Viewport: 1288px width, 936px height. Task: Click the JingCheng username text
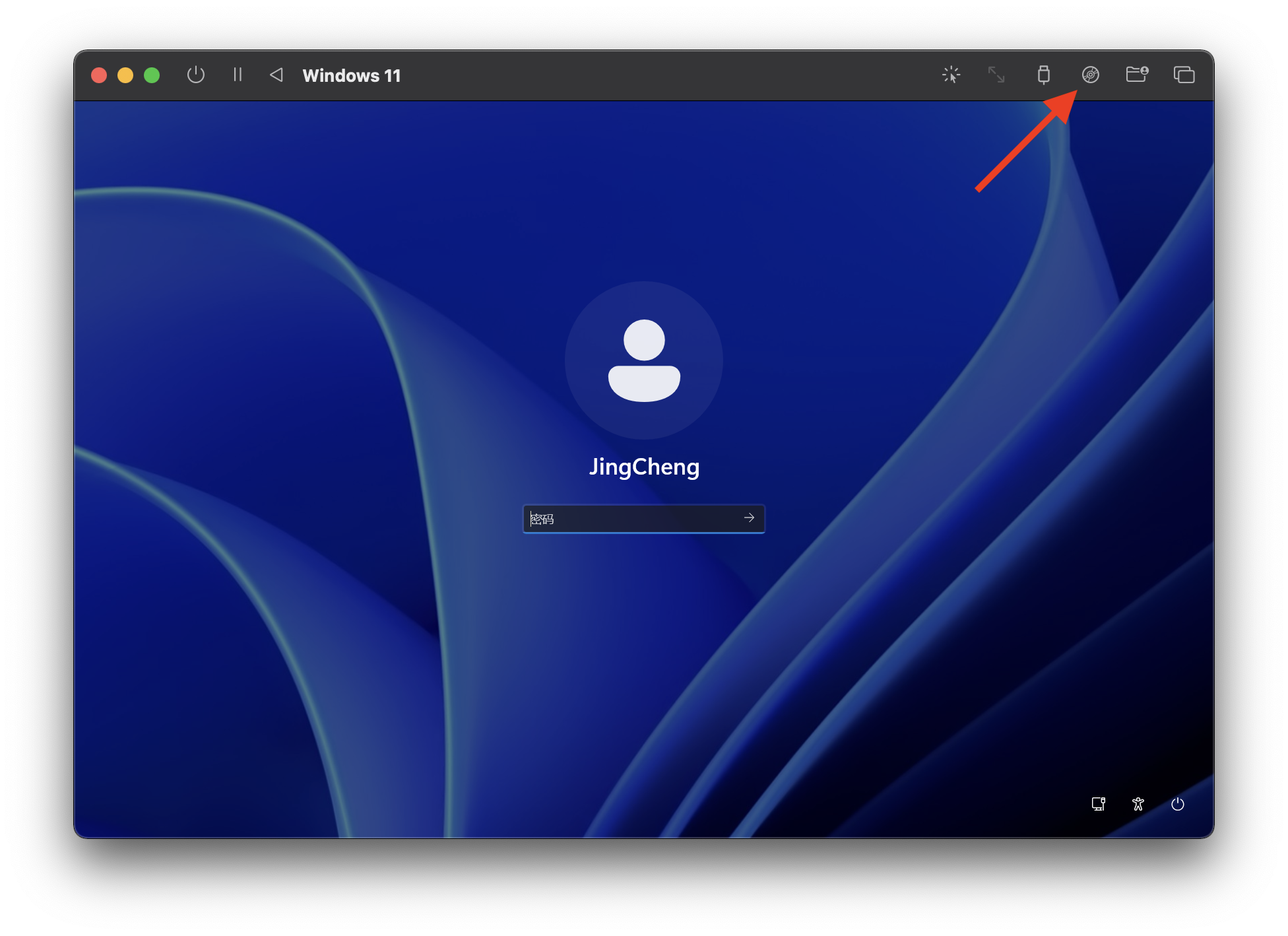click(x=644, y=467)
